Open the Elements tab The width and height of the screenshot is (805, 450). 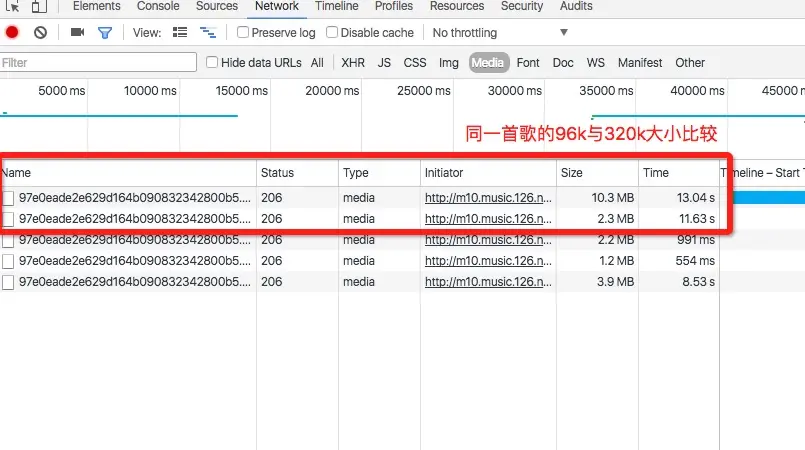[x=97, y=6]
